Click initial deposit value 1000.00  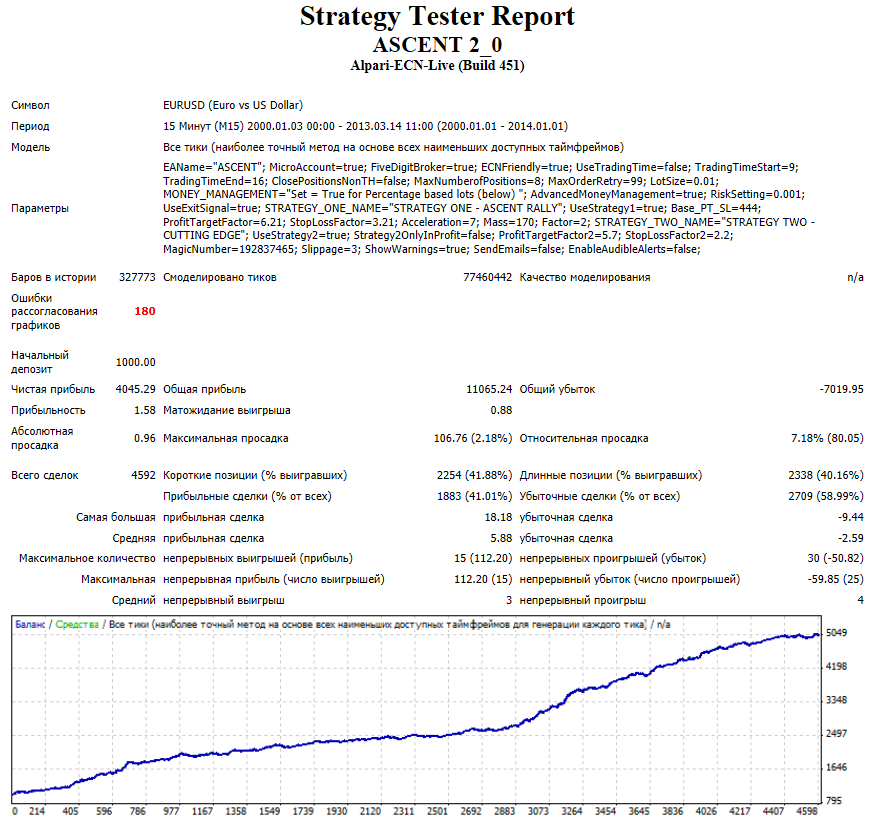point(135,362)
